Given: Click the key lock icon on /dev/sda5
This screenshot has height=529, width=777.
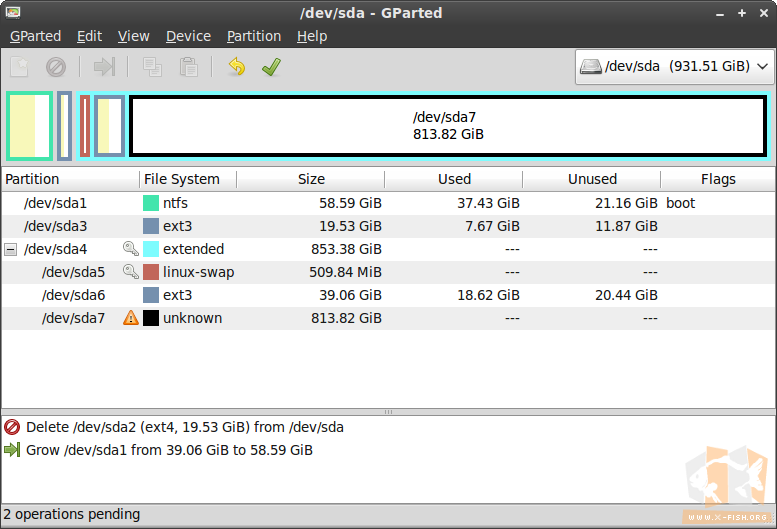Looking at the screenshot, I should pos(131,272).
